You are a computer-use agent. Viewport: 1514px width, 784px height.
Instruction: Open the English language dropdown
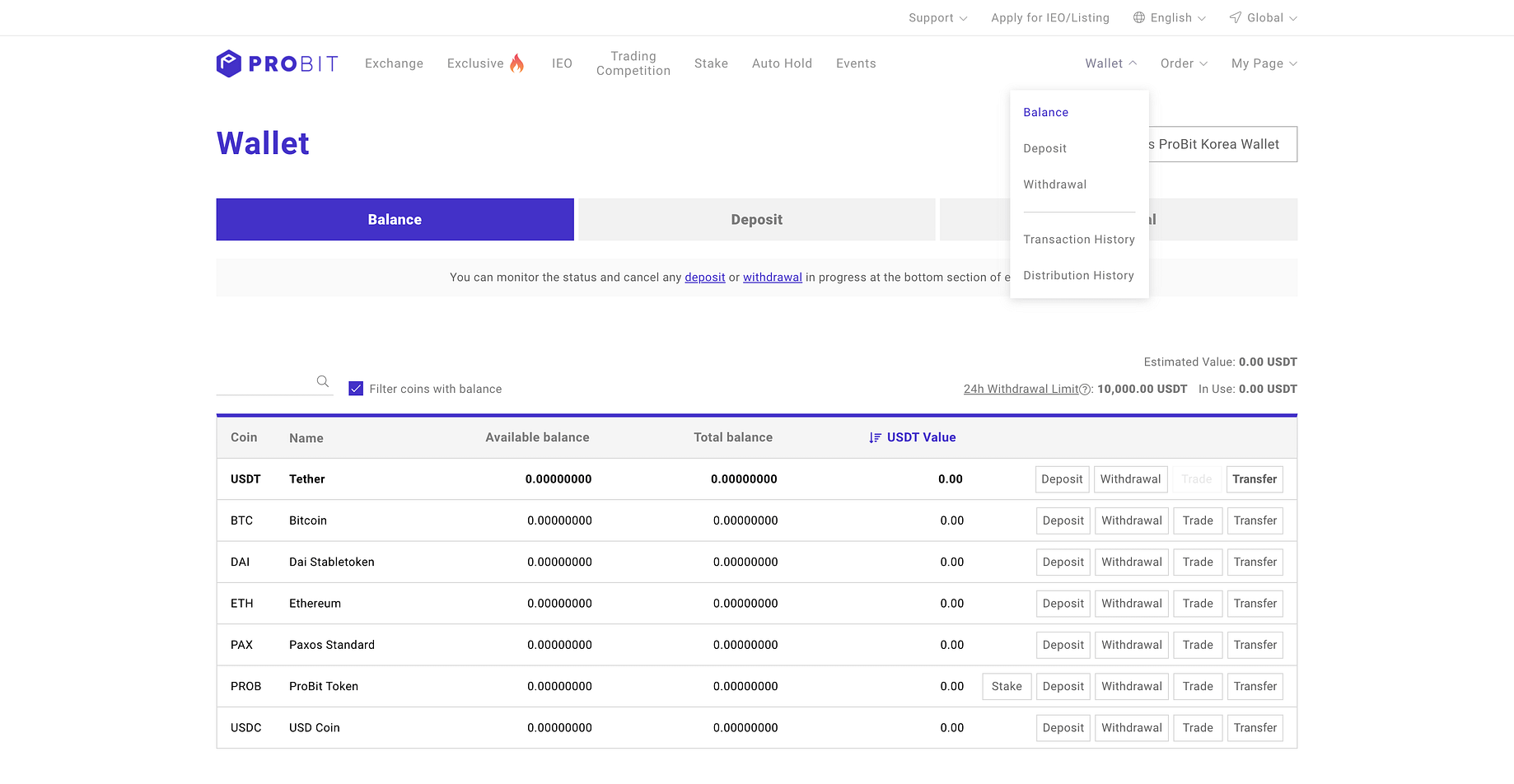click(1169, 17)
